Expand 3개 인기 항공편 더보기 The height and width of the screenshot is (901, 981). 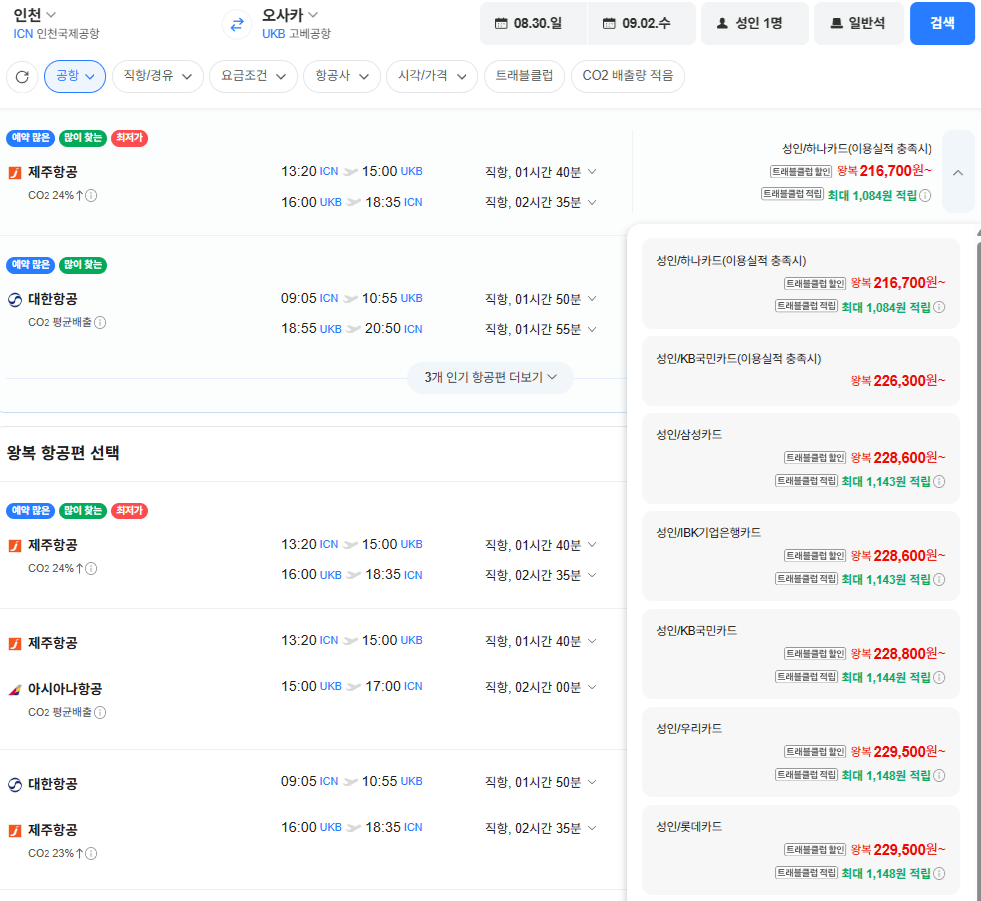coord(490,377)
